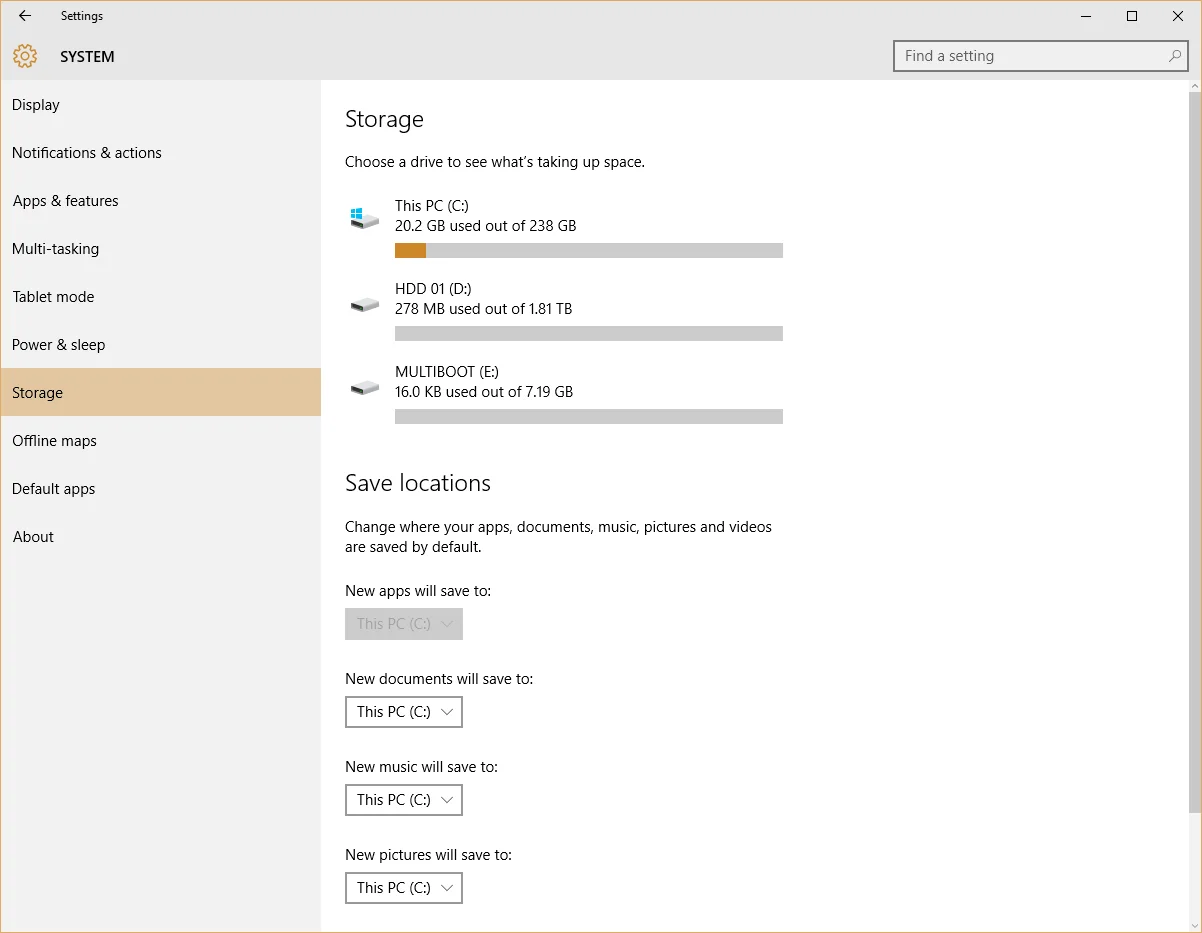Open Default apps settings

tap(160, 489)
